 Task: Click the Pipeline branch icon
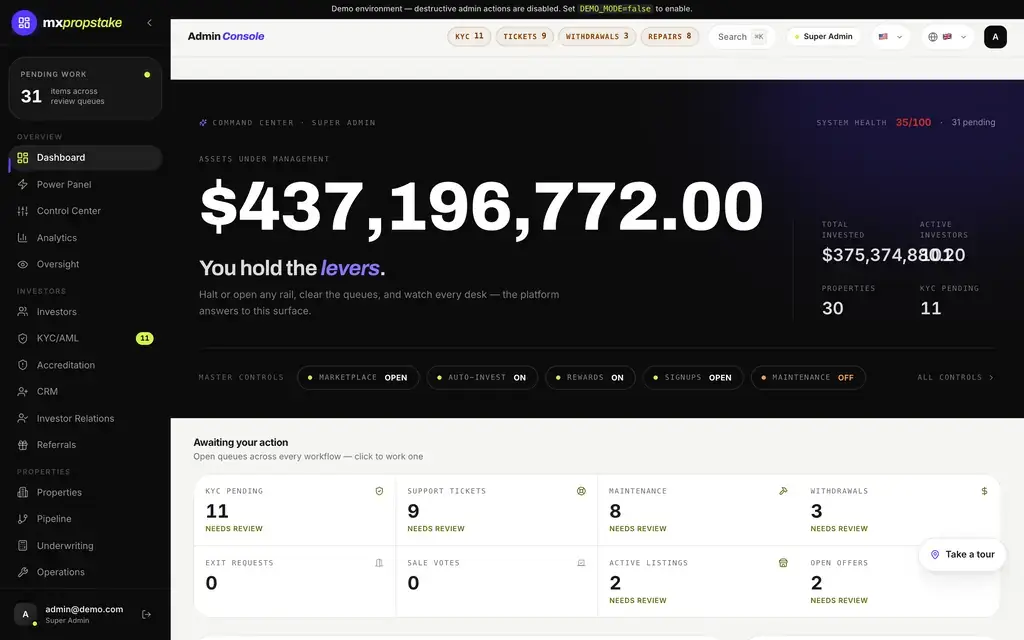(x=23, y=519)
